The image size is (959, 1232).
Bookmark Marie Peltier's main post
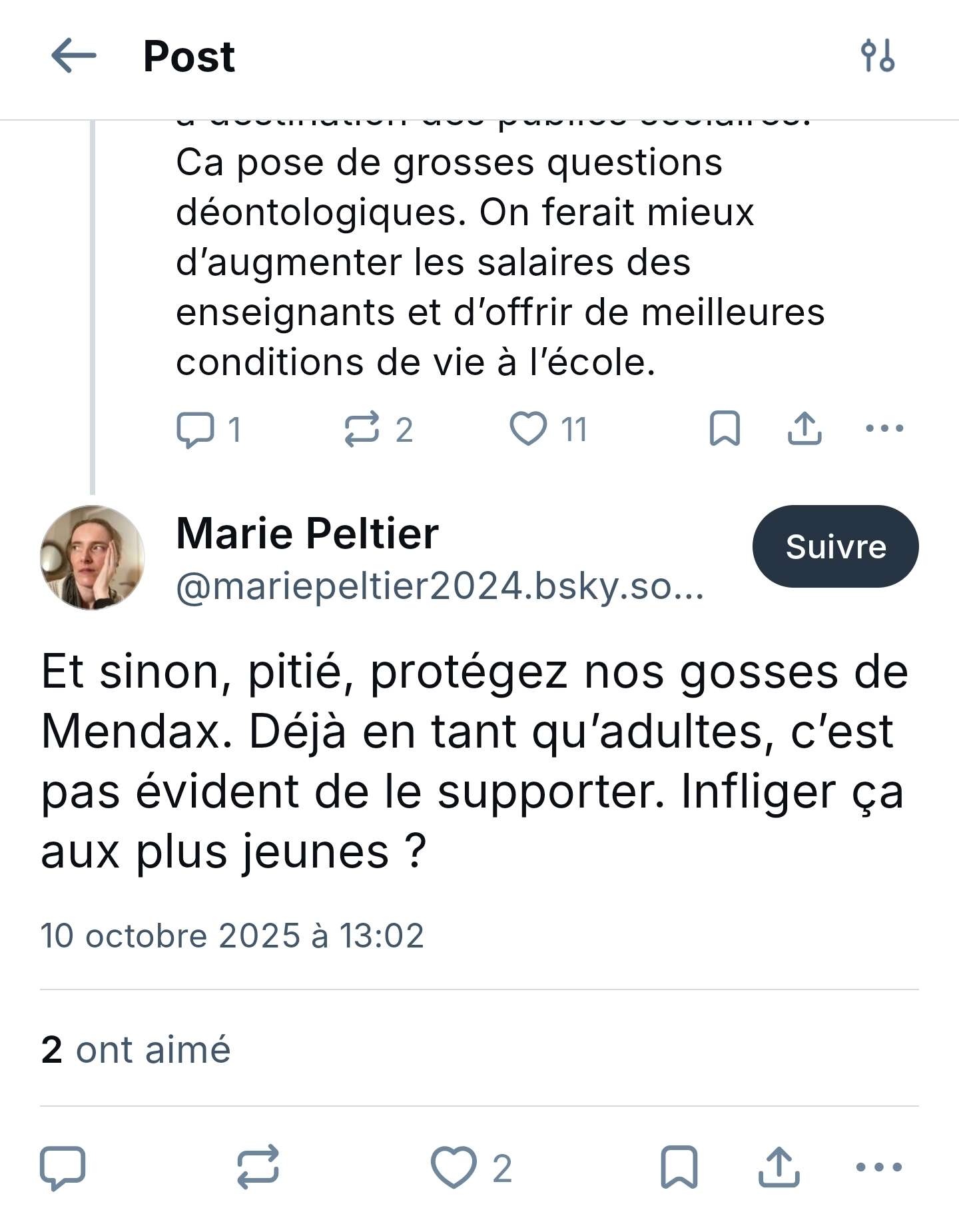679,1167
